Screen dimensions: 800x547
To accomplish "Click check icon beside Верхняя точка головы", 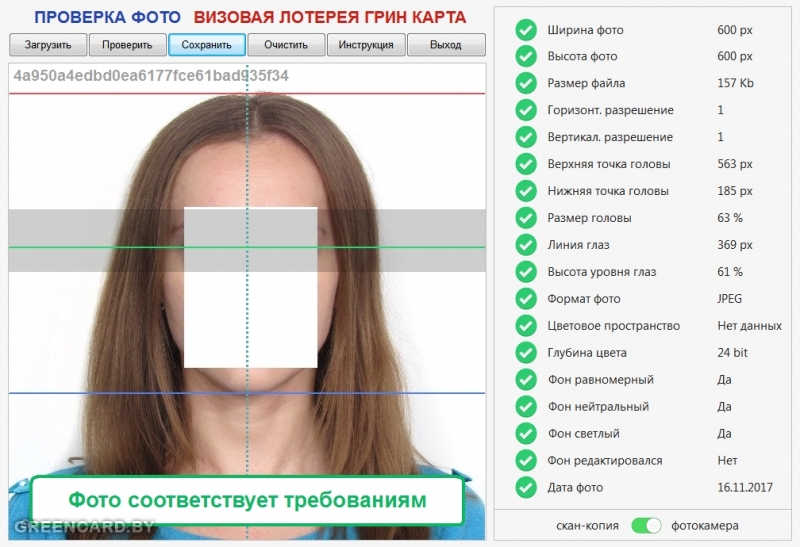I will click(526, 164).
